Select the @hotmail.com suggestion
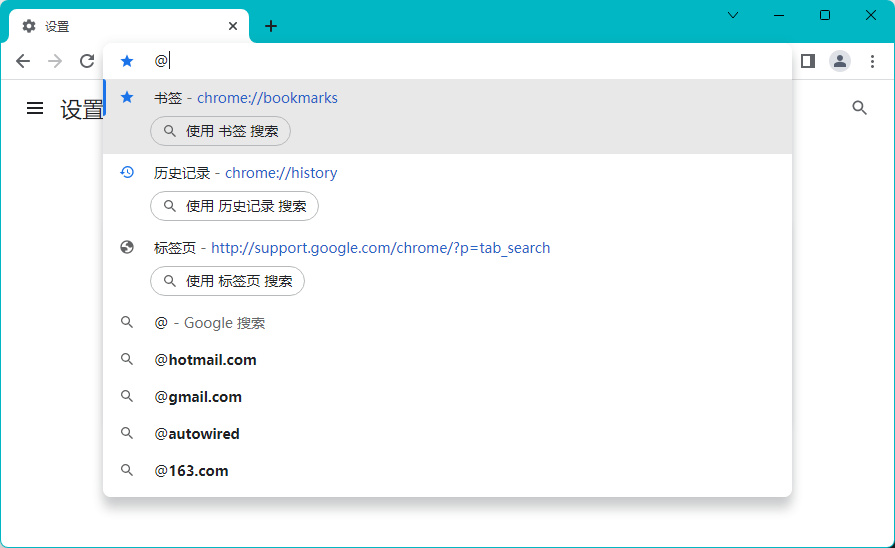895x548 pixels. coord(206,360)
